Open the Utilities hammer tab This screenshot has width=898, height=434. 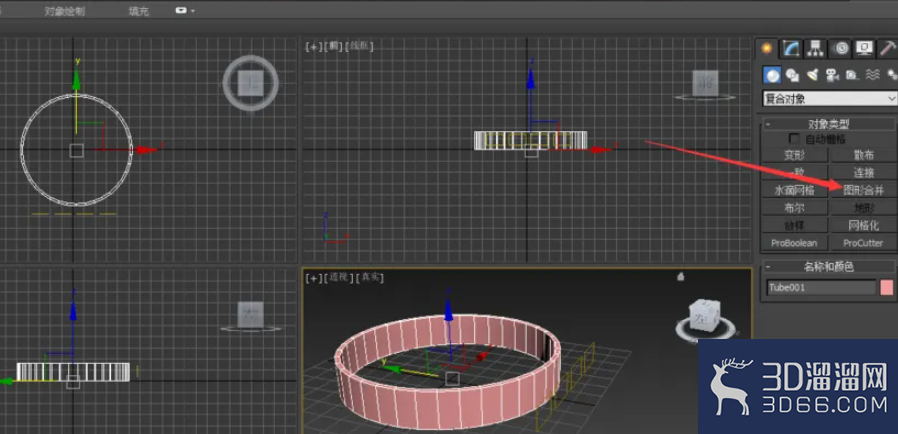click(x=887, y=49)
